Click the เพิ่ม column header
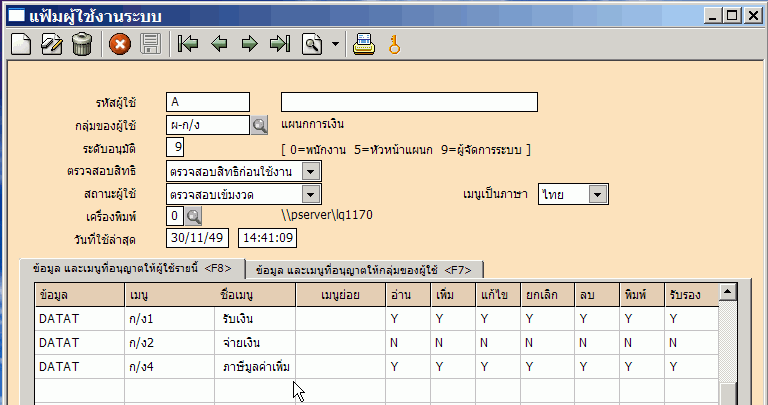This screenshot has width=768, height=405. (454, 295)
